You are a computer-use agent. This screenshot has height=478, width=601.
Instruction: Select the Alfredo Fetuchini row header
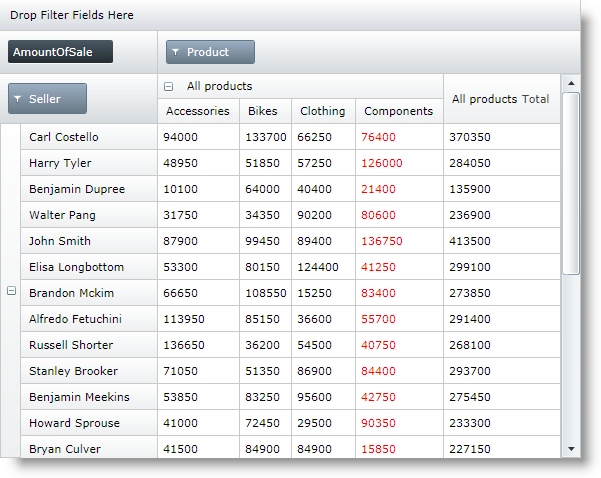(89, 319)
